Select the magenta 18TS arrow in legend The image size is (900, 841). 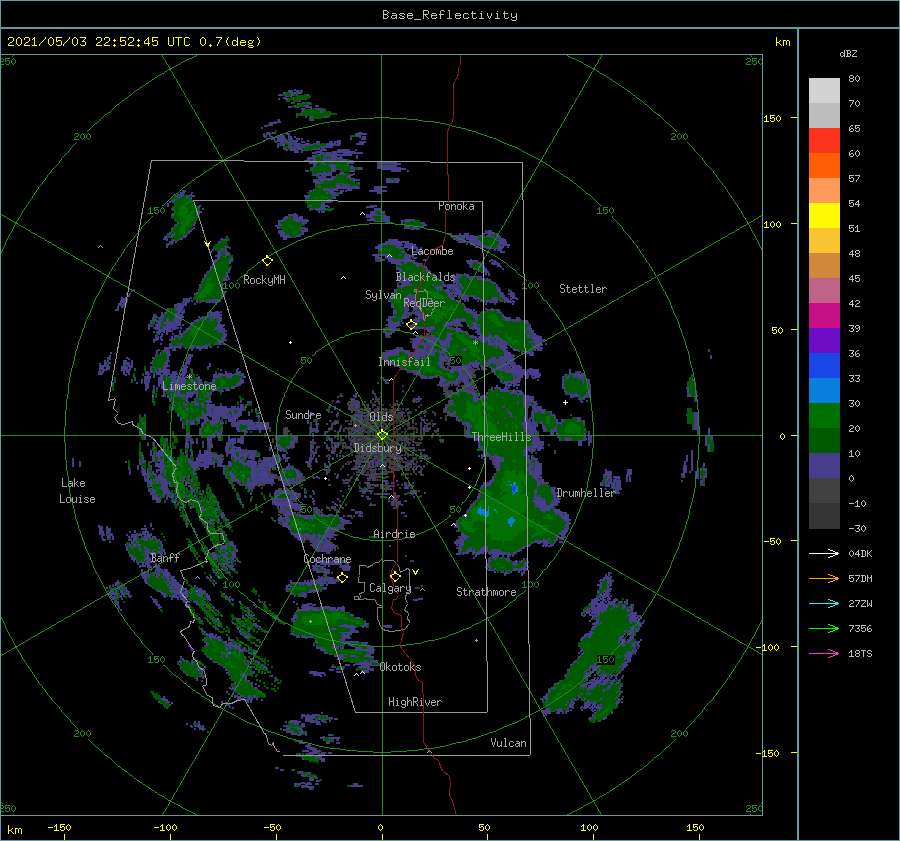pos(824,653)
